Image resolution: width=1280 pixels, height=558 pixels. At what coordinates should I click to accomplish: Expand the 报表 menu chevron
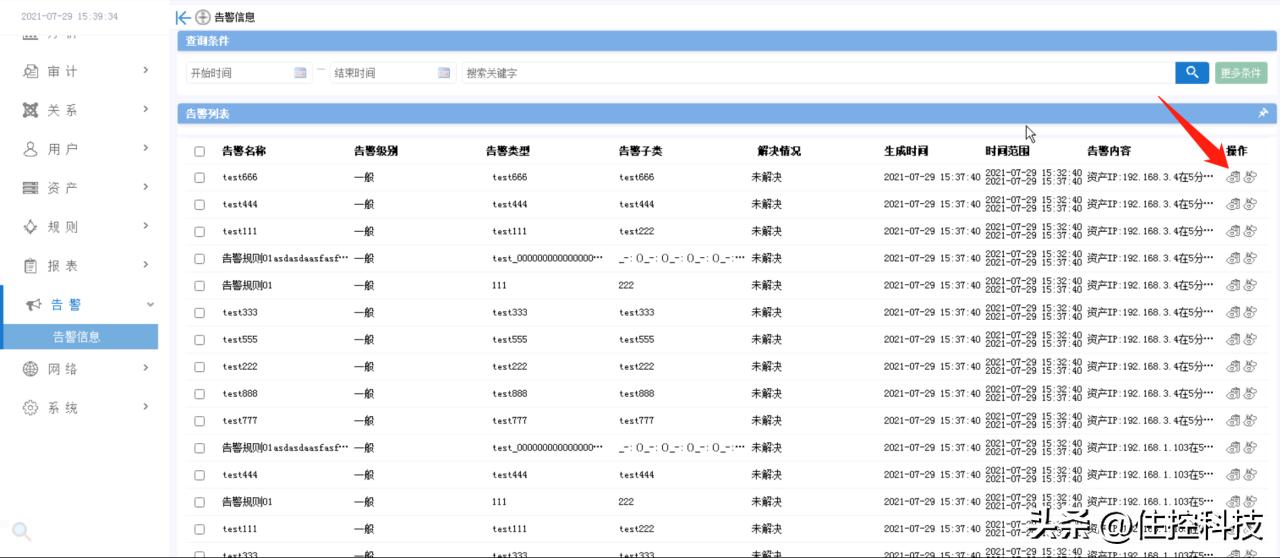(146, 265)
